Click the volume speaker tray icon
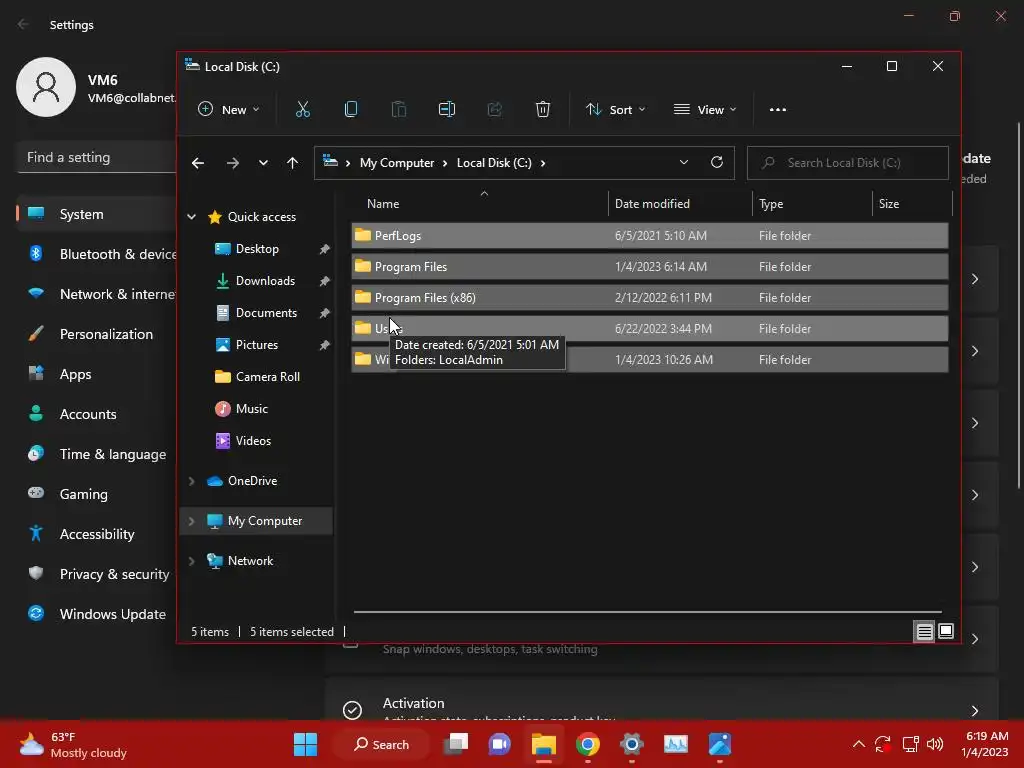The width and height of the screenshot is (1024, 768). (935, 744)
